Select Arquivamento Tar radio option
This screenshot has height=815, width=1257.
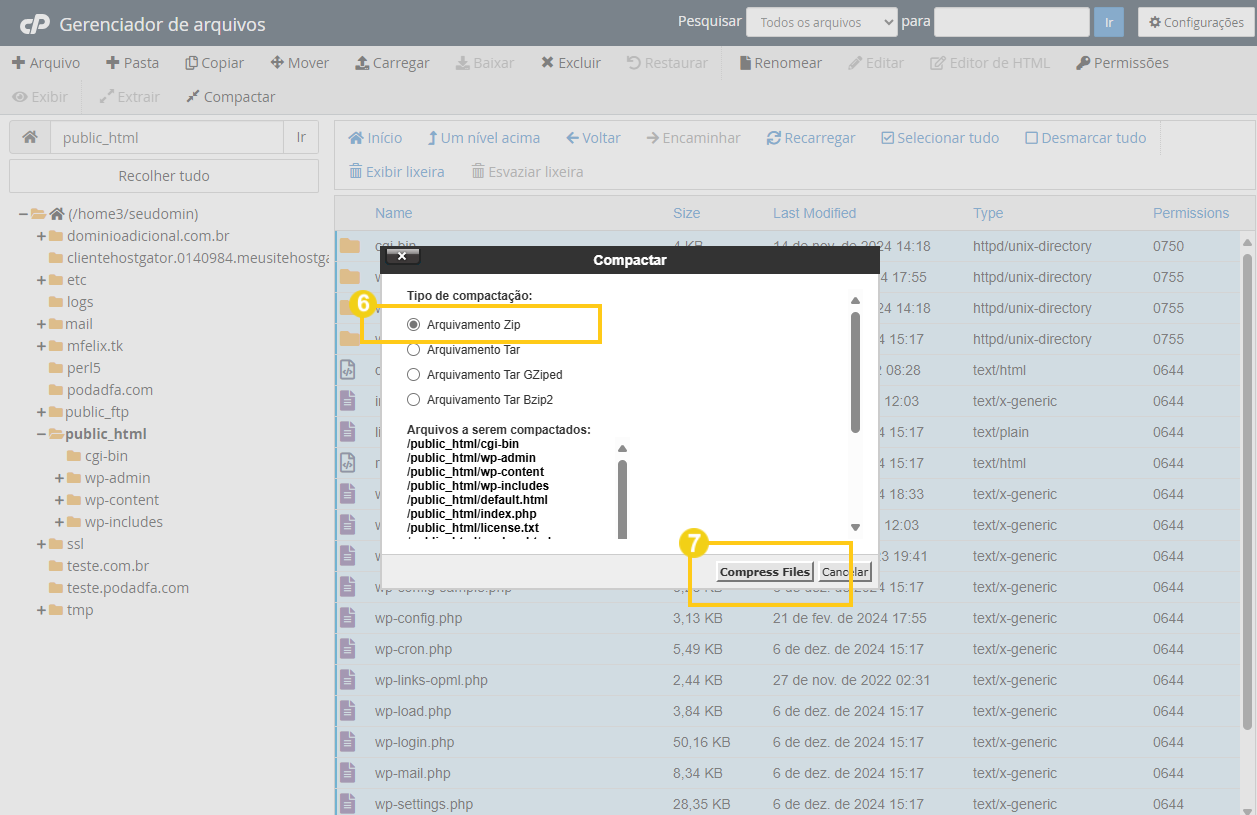(414, 350)
